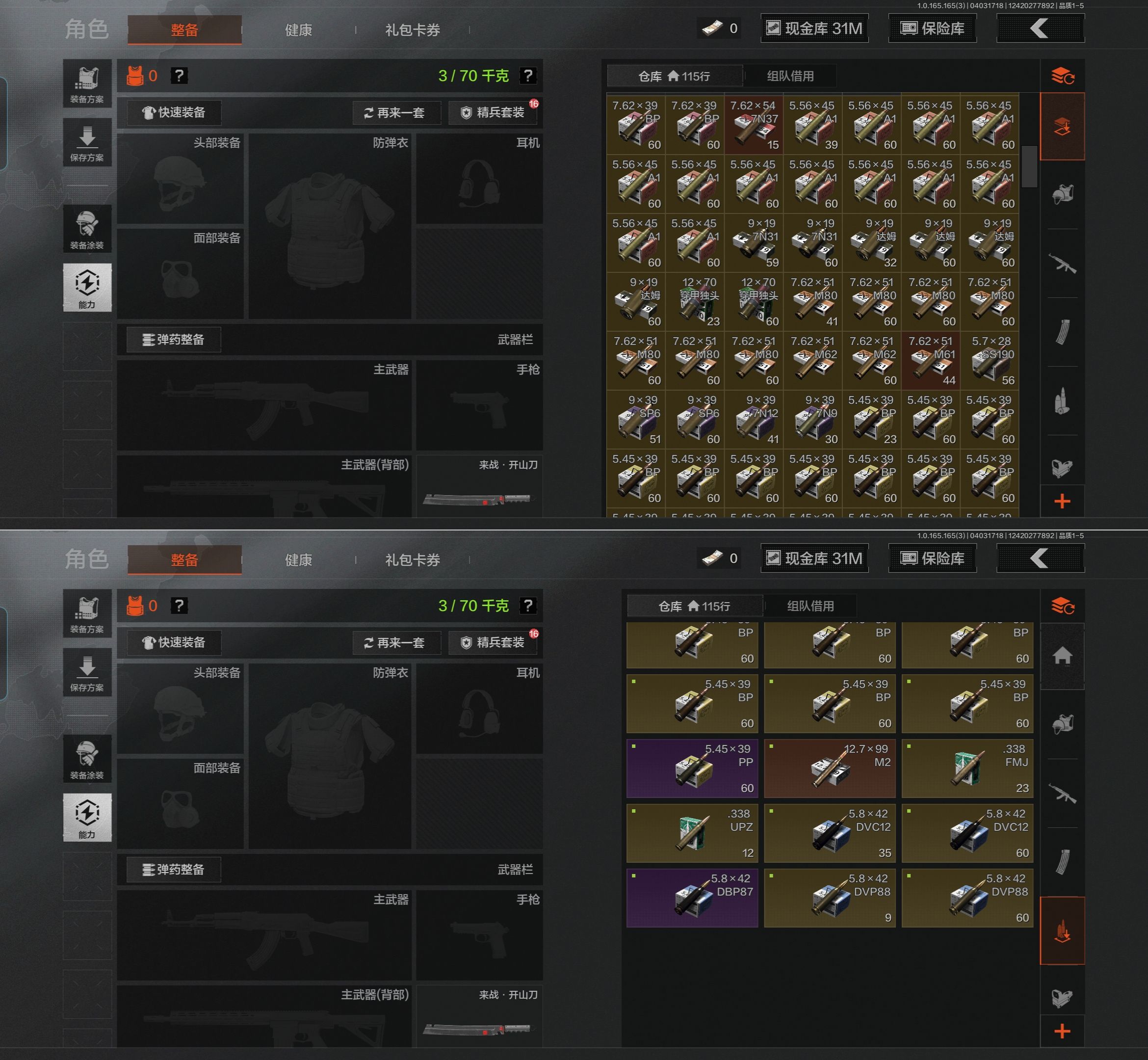Screen dimensions: 1148x1060
Task: Switch to 健康 tab in top panel
Action: pos(299,30)
